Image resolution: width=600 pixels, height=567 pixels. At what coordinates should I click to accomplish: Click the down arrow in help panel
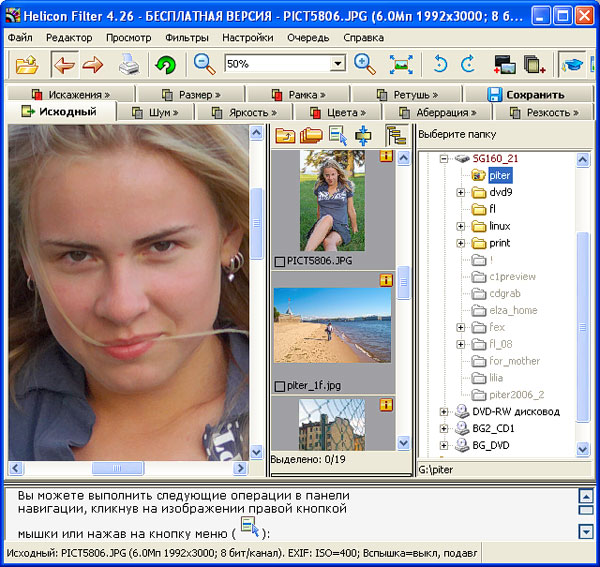tap(586, 531)
